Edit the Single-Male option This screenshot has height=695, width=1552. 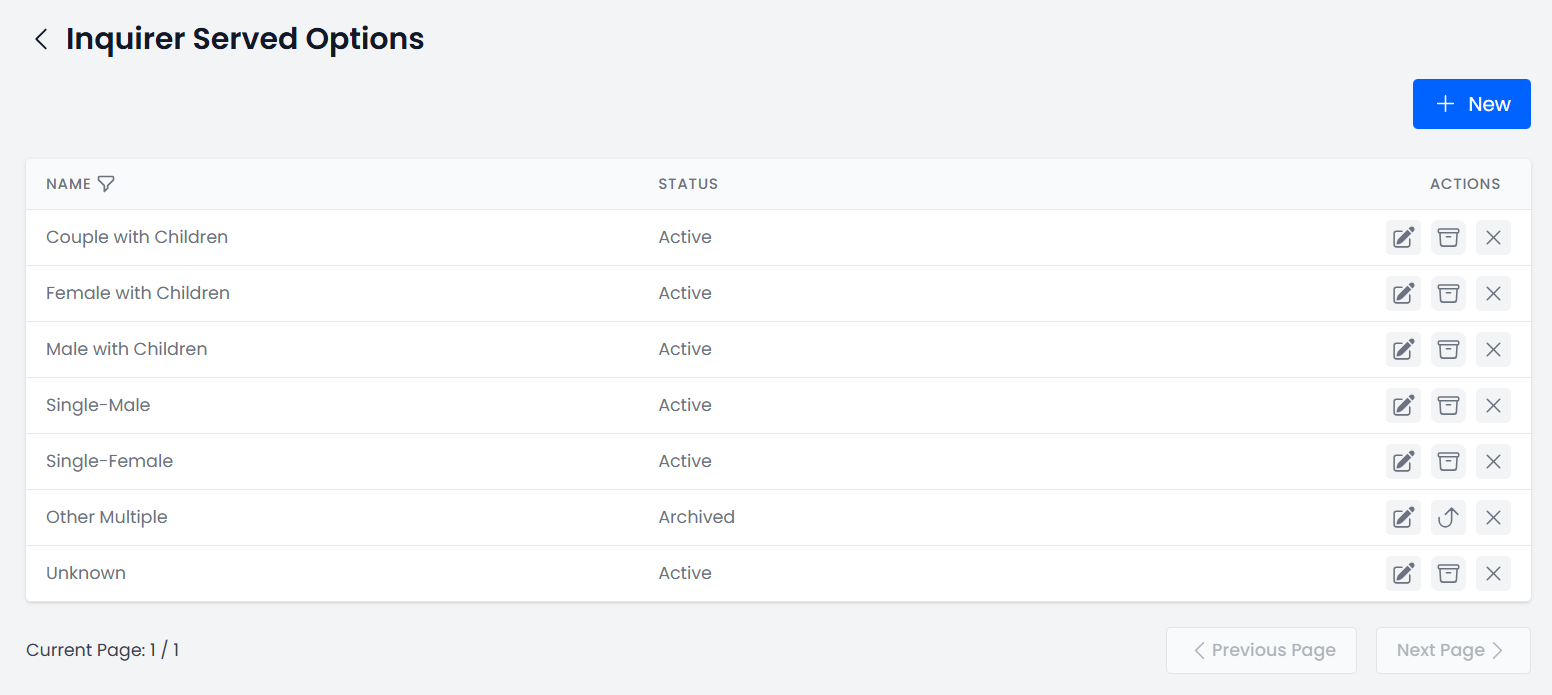[1403, 406]
